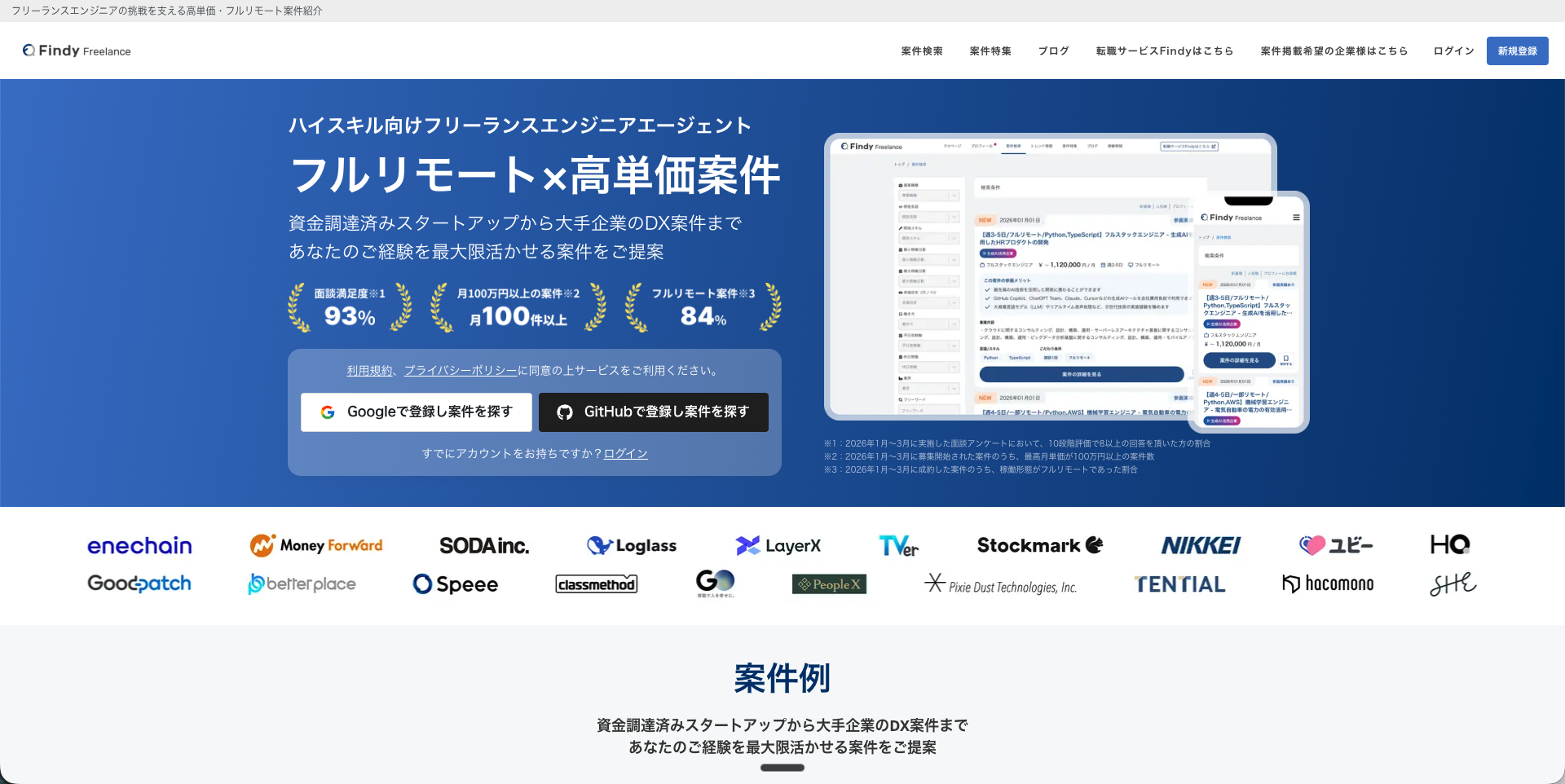This screenshot has height=784, width=1565.
Task: Click the Pixie Dust Technologies logo
Action: point(1001,584)
